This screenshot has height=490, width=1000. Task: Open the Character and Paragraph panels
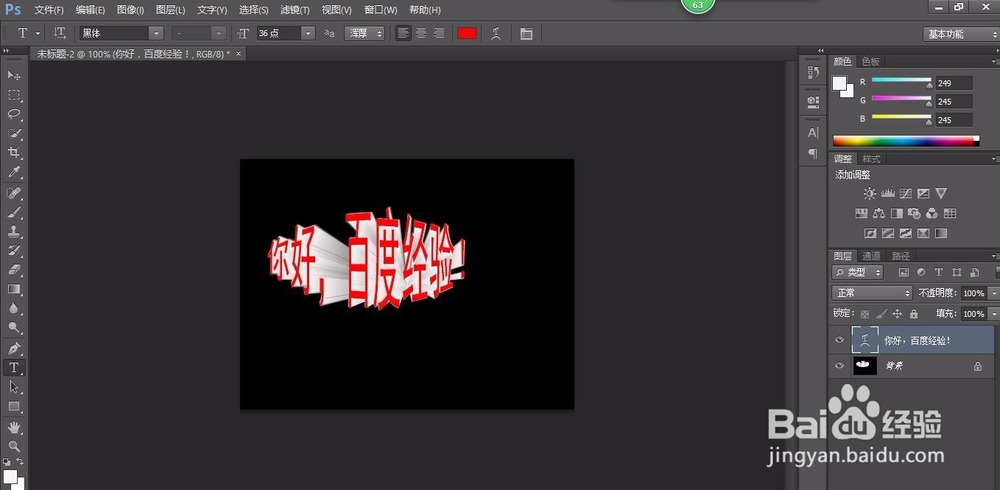pos(526,34)
